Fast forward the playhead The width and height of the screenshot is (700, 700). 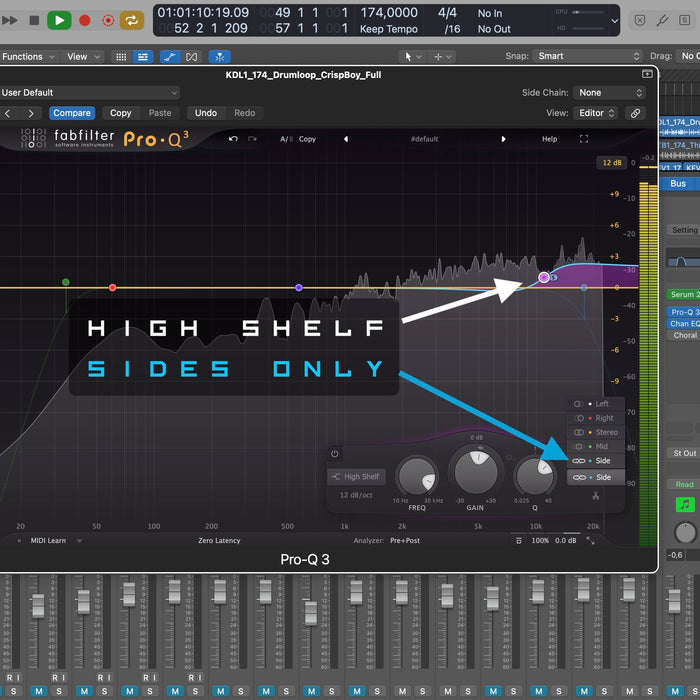[x=9, y=20]
